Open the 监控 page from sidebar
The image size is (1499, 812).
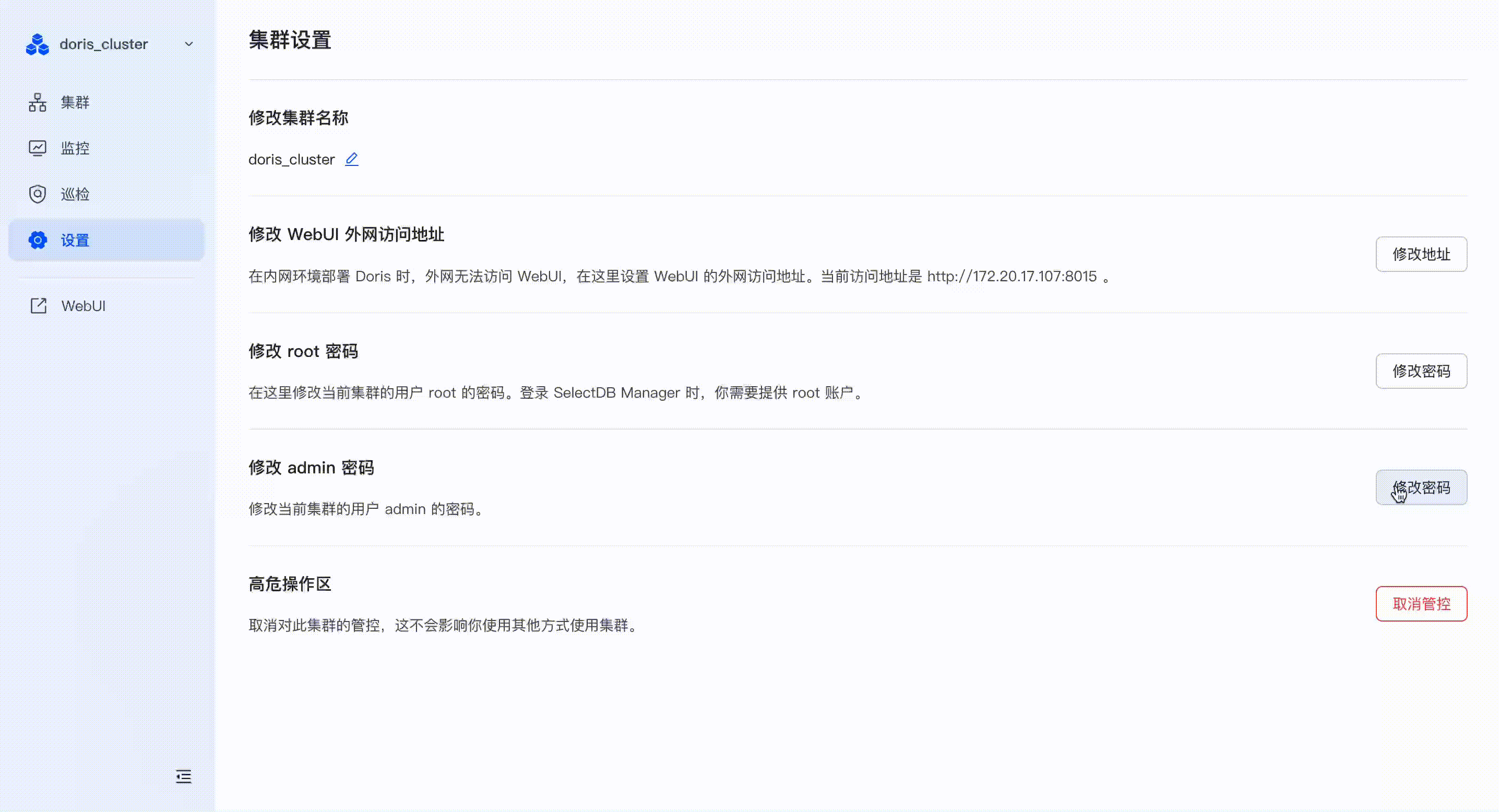(x=75, y=147)
